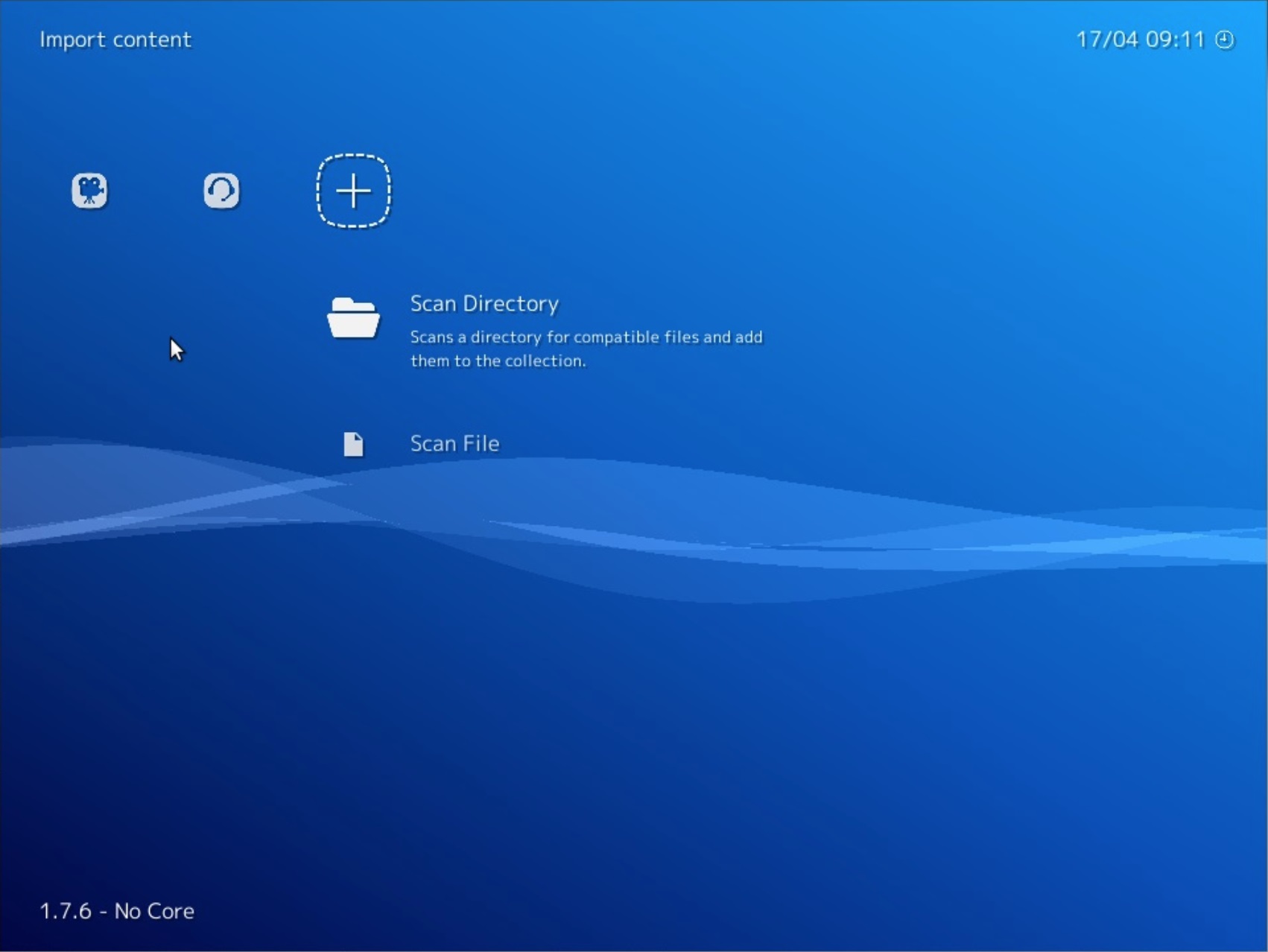Image resolution: width=1268 pixels, height=952 pixels.
Task: Click the 'them to the collection.' line
Action: click(x=498, y=361)
